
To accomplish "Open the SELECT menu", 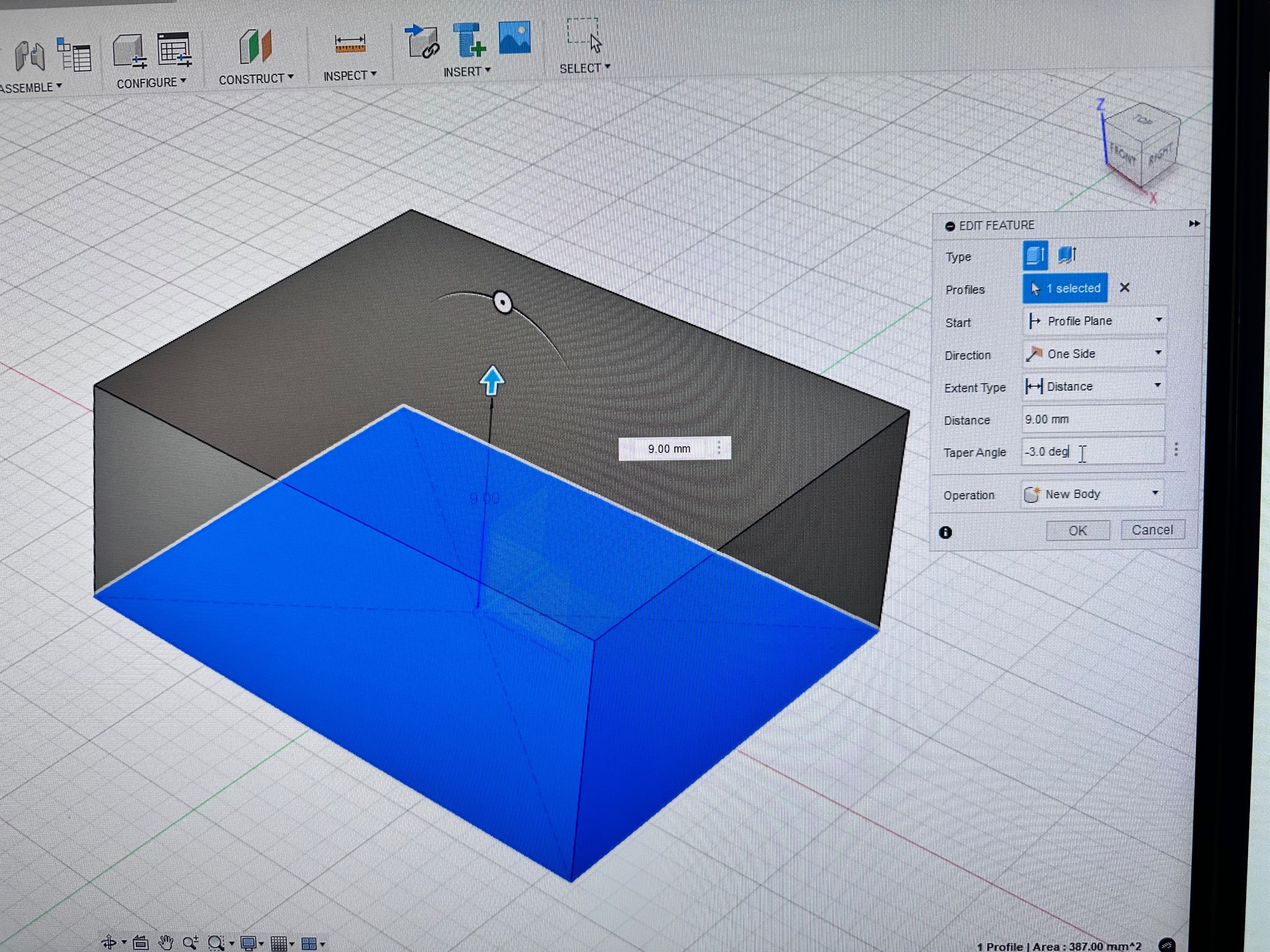I will 585,68.
